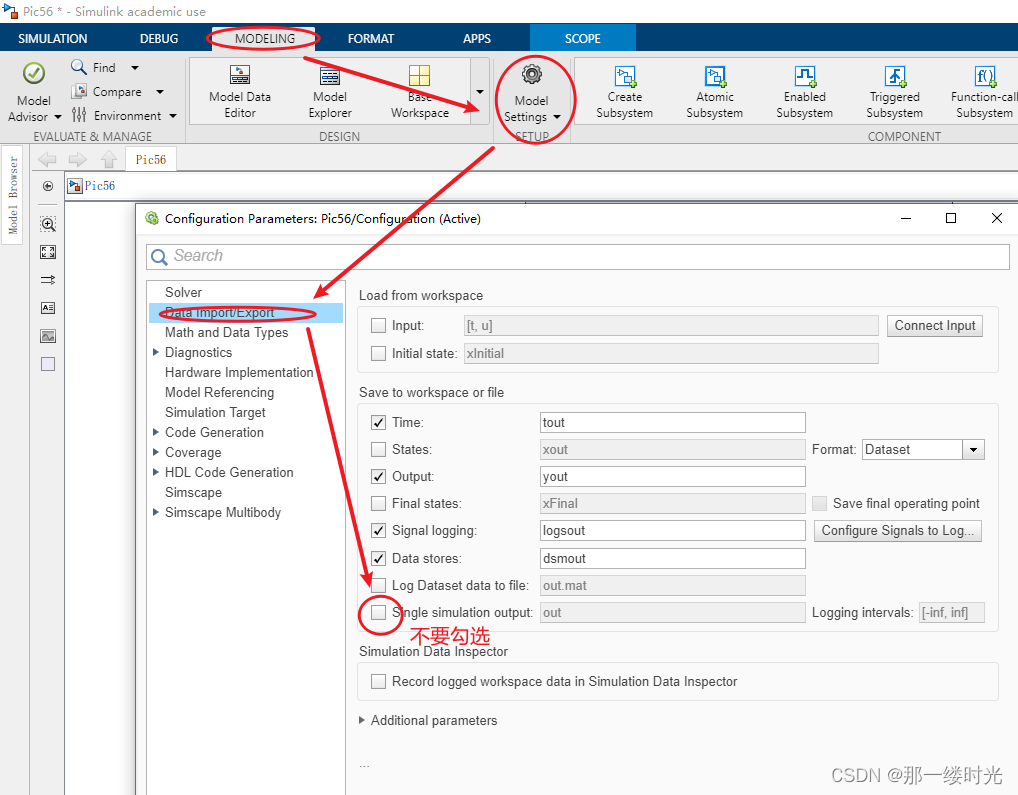Viewport: 1018px width, 795px height.
Task: Open the Find dropdown arrow
Action: (135, 67)
